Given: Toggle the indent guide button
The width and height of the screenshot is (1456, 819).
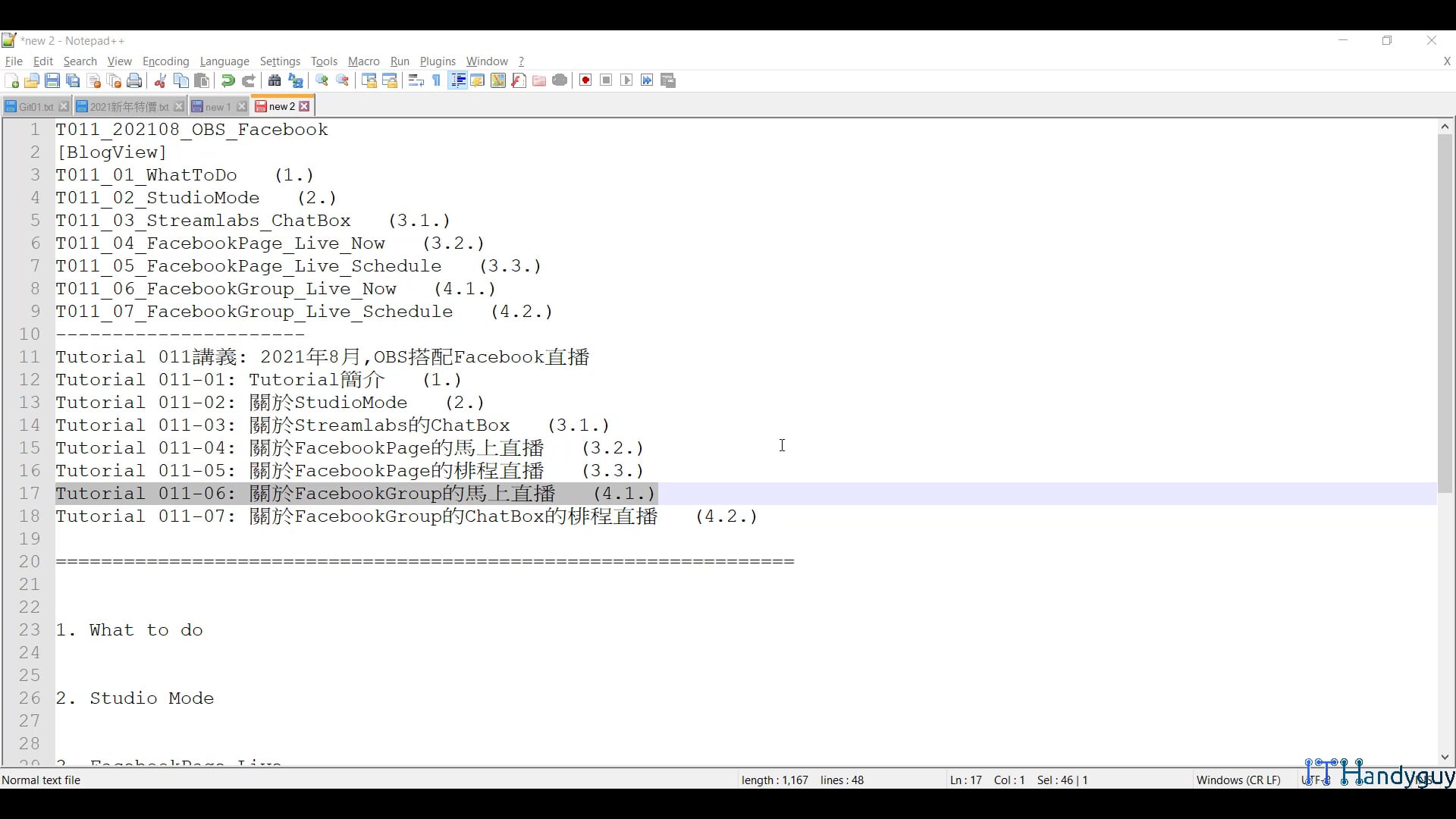Looking at the screenshot, I should point(457,81).
